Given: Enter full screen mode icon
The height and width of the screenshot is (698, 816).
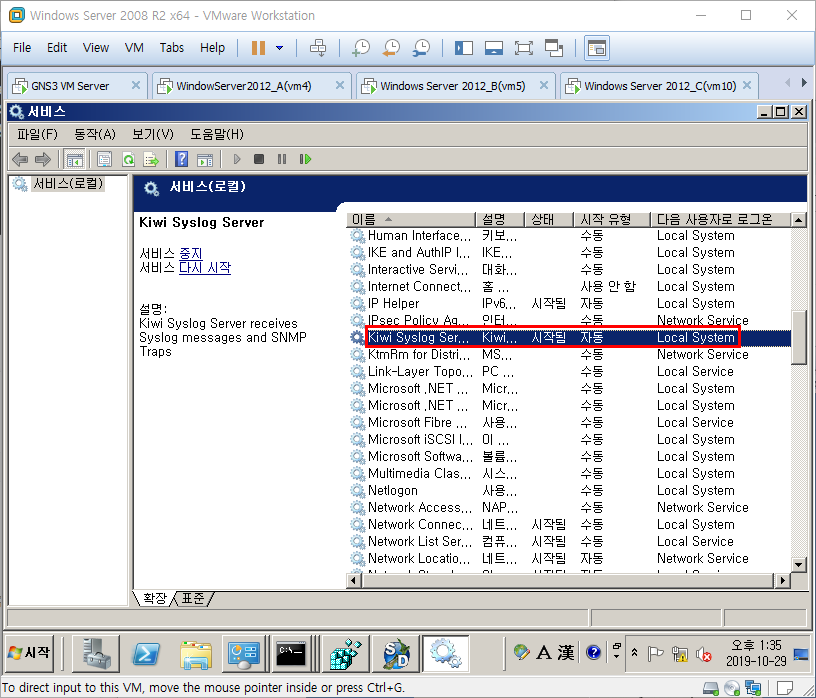Looking at the screenshot, I should 524,48.
